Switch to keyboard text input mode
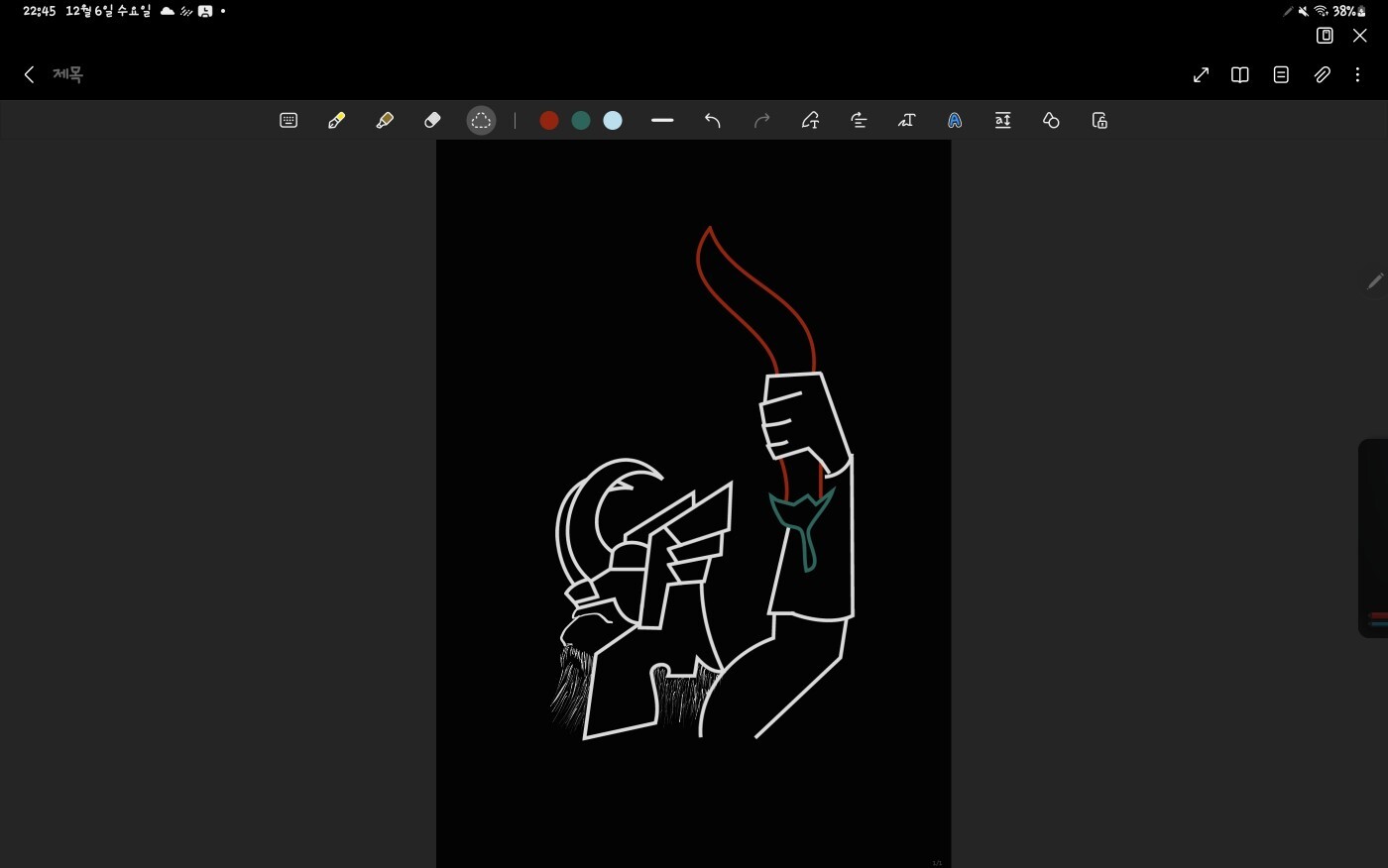The image size is (1388, 868). (x=289, y=121)
